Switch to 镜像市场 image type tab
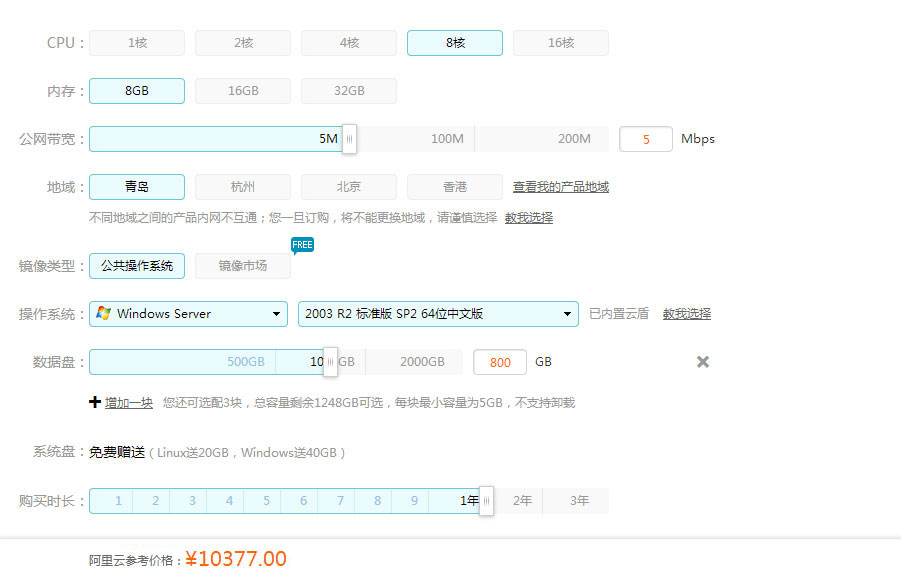The width and height of the screenshot is (901, 585). [242, 266]
